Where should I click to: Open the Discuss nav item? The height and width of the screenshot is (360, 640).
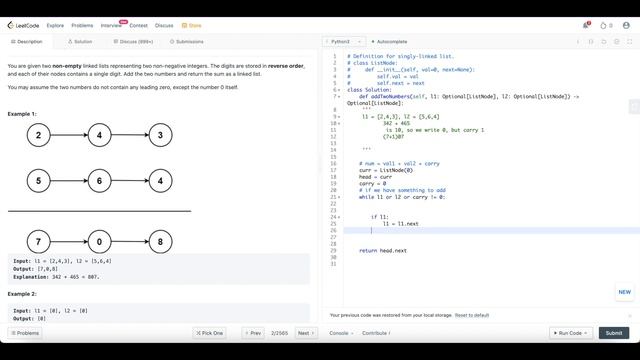[164, 25]
